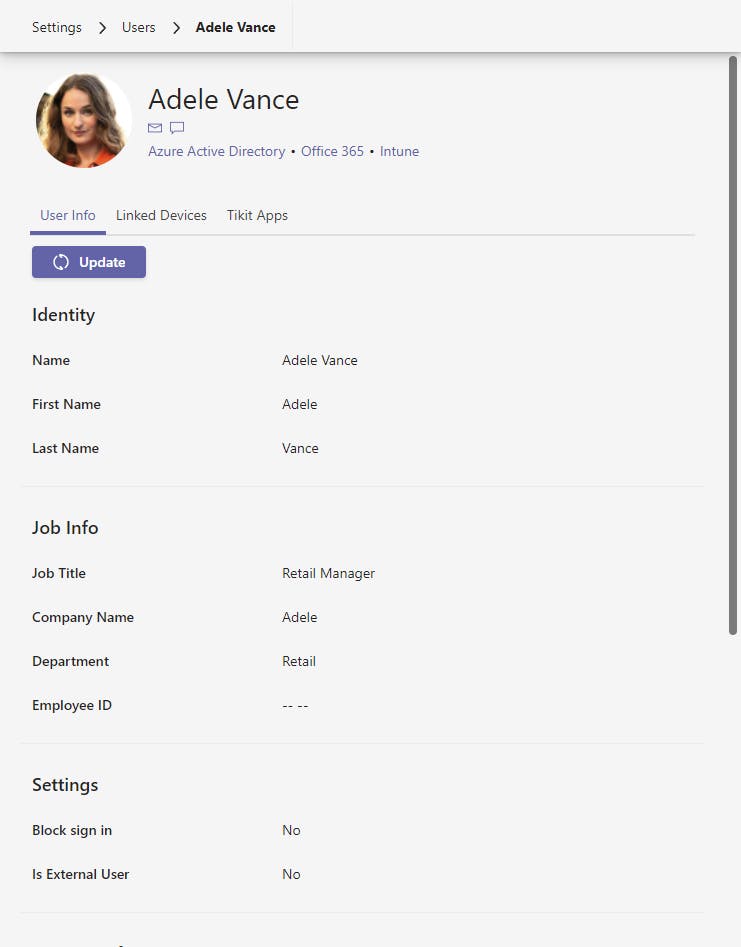The image size is (741, 947).
Task: Click the Name value 'Adele Vance'
Action: point(319,361)
